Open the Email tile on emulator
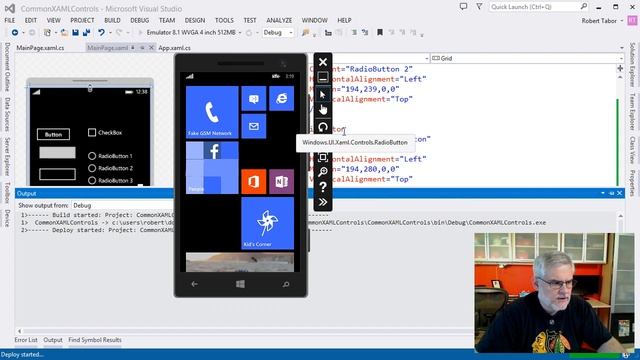Image resolution: width=640 pixels, height=360 pixels. [253, 126]
